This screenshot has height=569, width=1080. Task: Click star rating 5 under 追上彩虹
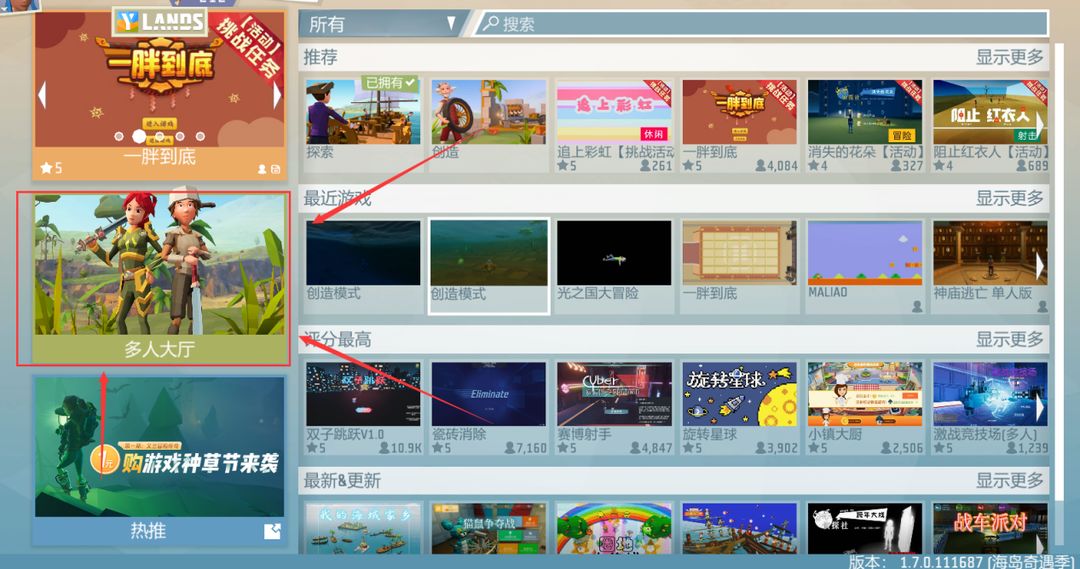(x=567, y=165)
